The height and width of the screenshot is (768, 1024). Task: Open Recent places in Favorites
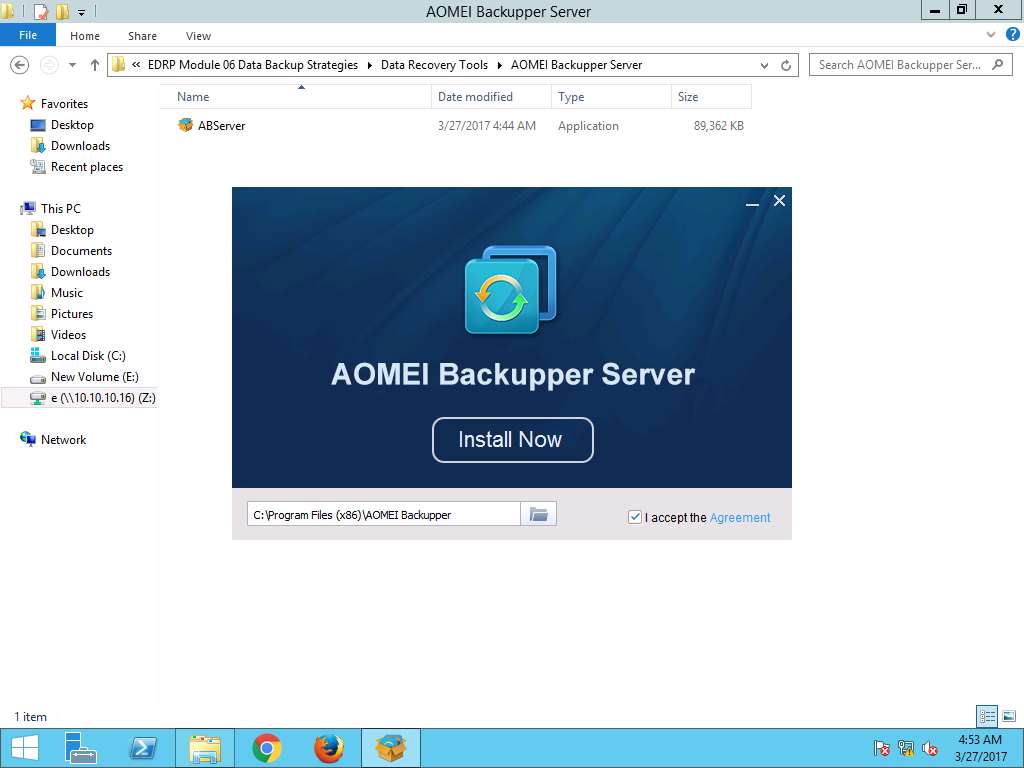86,167
